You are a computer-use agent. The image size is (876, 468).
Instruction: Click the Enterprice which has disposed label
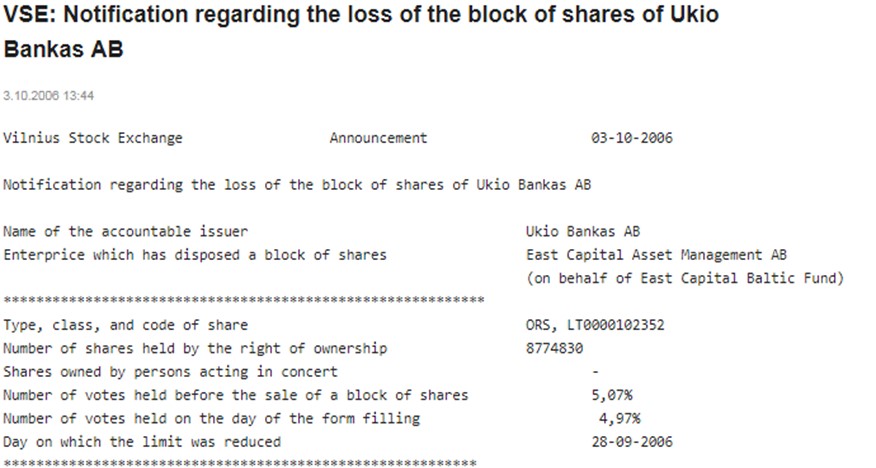point(195,255)
